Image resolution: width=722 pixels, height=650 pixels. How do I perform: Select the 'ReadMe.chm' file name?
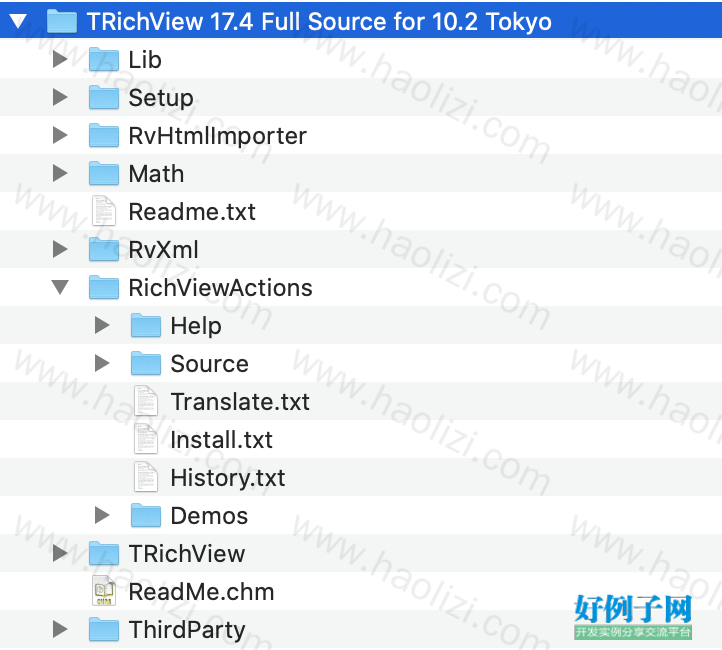[x=201, y=592]
